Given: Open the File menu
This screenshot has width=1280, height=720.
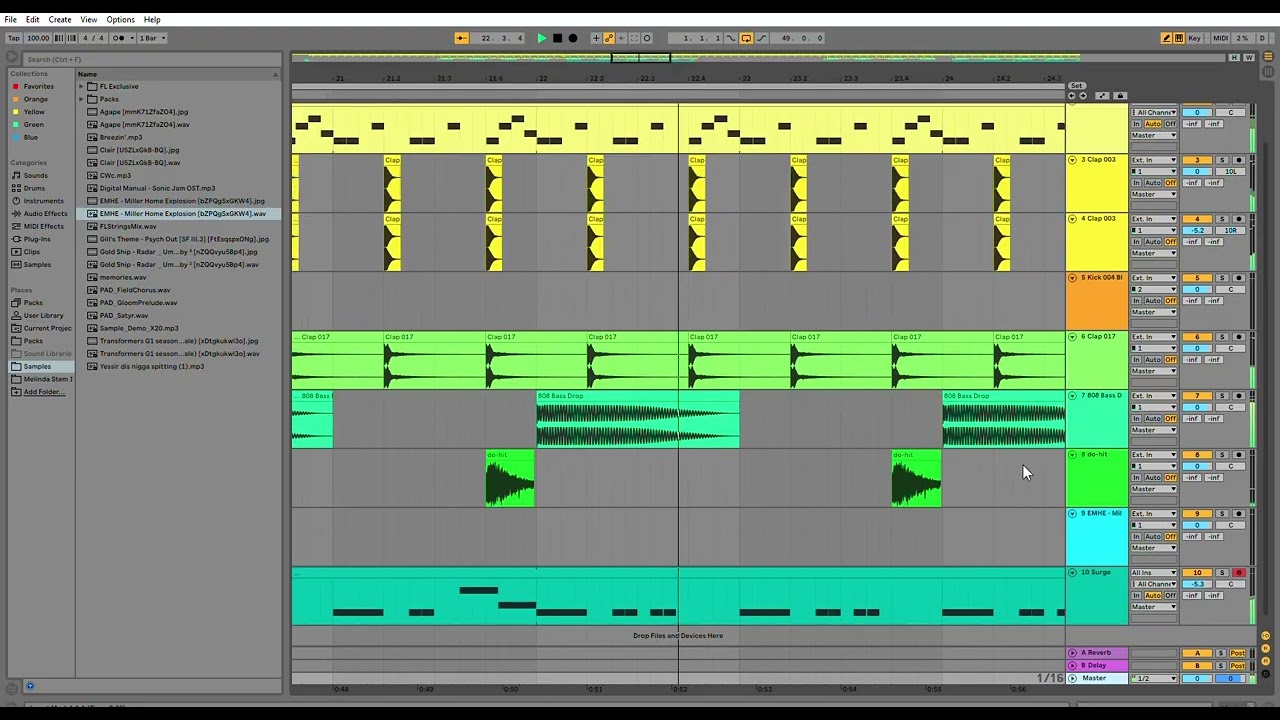Looking at the screenshot, I should click(10, 19).
